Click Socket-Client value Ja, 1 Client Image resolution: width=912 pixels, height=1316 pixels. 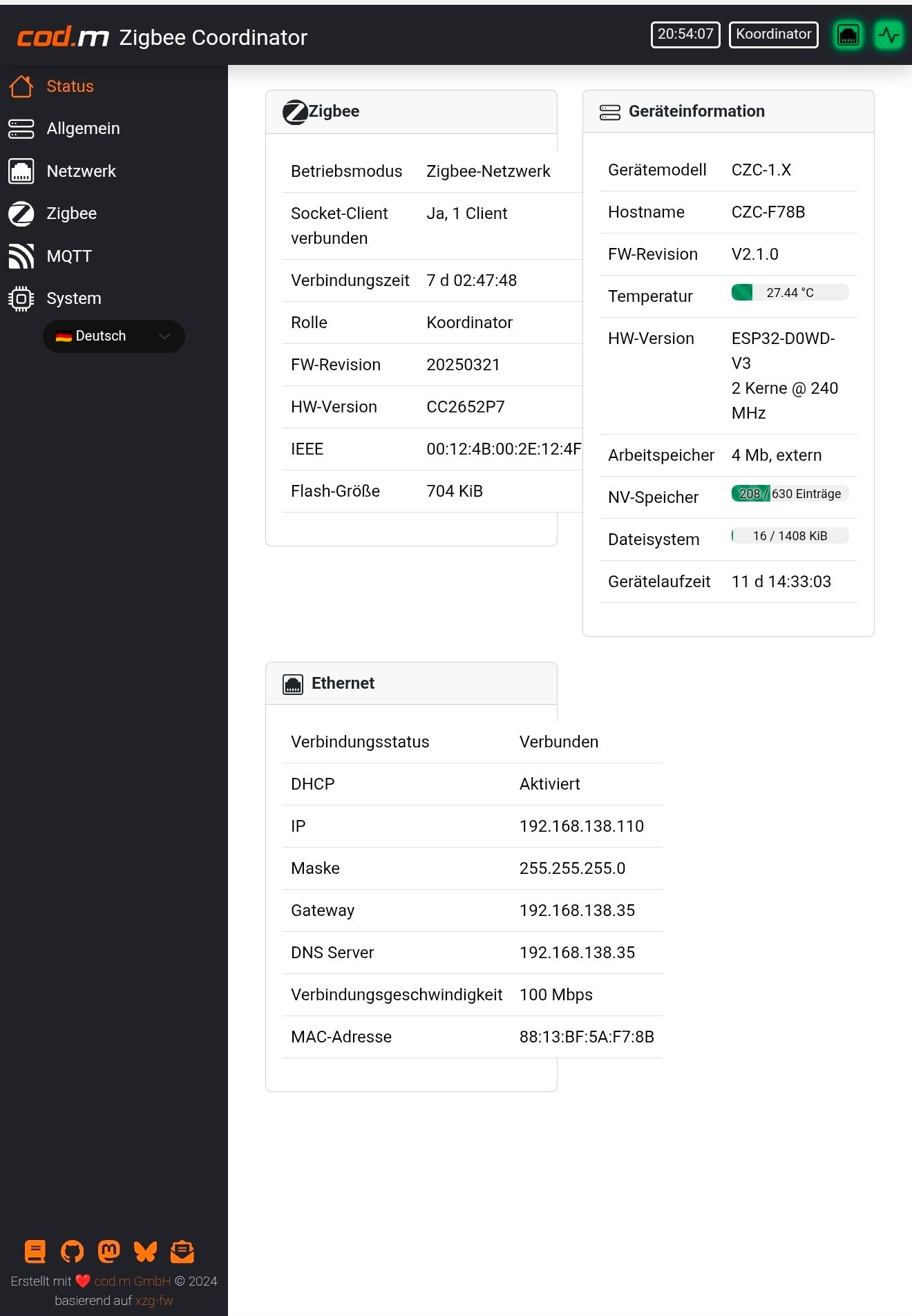[x=467, y=213]
